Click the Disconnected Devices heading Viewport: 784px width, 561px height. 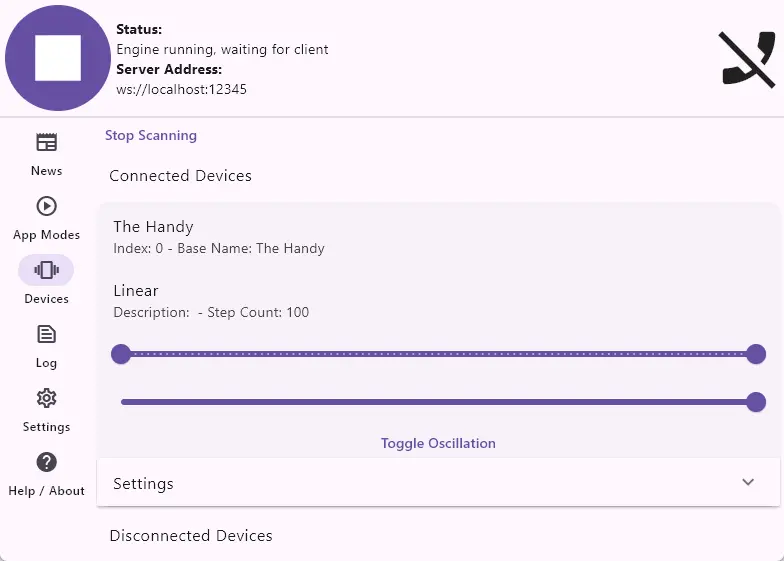pyautogui.click(x=191, y=536)
